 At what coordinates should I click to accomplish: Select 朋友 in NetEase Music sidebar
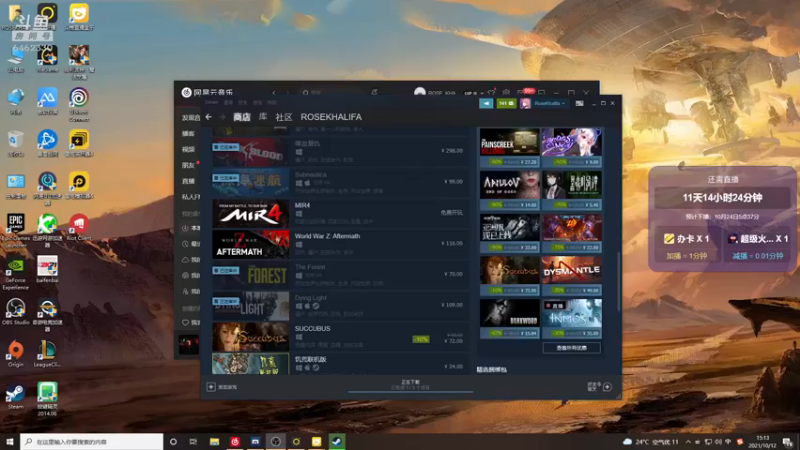(x=188, y=165)
